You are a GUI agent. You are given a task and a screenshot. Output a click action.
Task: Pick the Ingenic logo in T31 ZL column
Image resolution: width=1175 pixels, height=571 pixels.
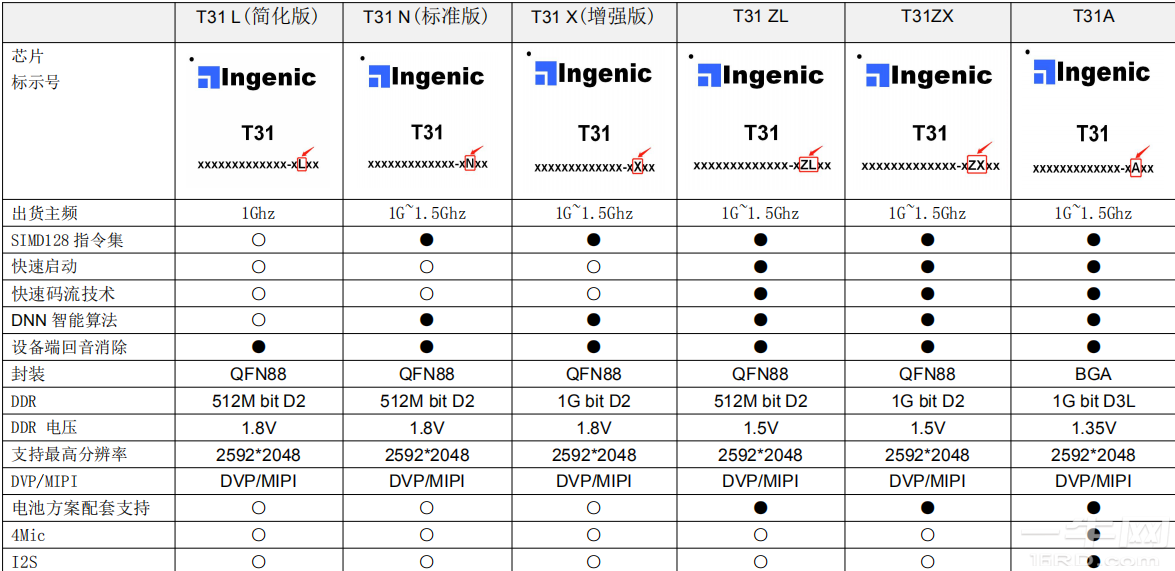pyautogui.click(x=761, y=76)
